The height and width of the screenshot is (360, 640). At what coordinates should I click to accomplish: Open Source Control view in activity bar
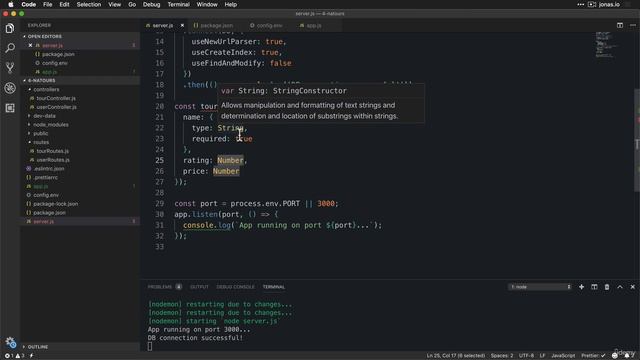click(x=10, y=68)
